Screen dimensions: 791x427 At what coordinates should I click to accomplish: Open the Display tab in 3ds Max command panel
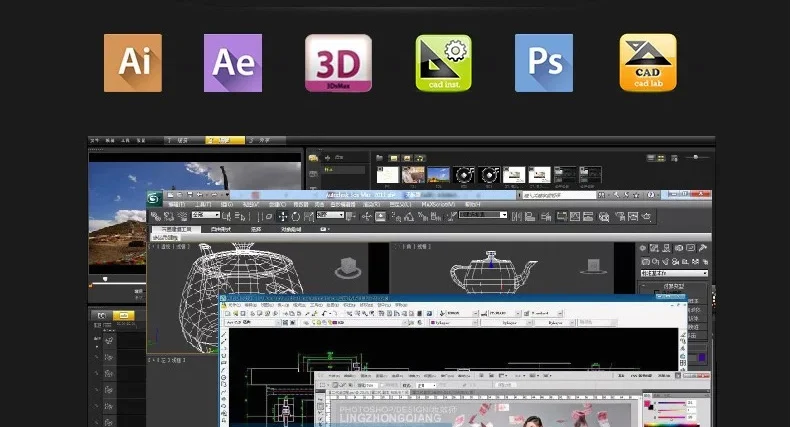[x=691, y=248]
